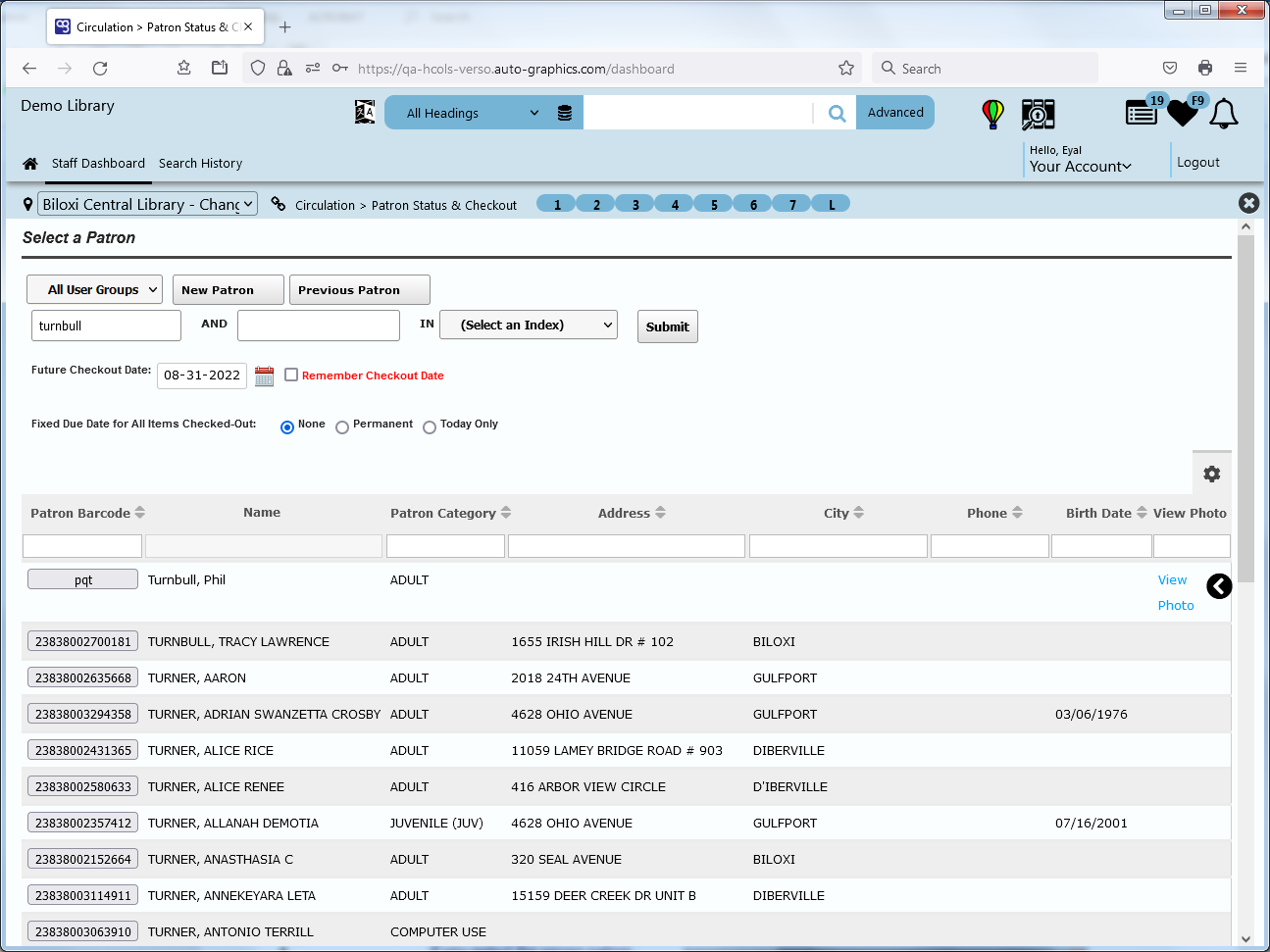
Task: Switch to session tab 2
Action: click(x=596, y=204)
